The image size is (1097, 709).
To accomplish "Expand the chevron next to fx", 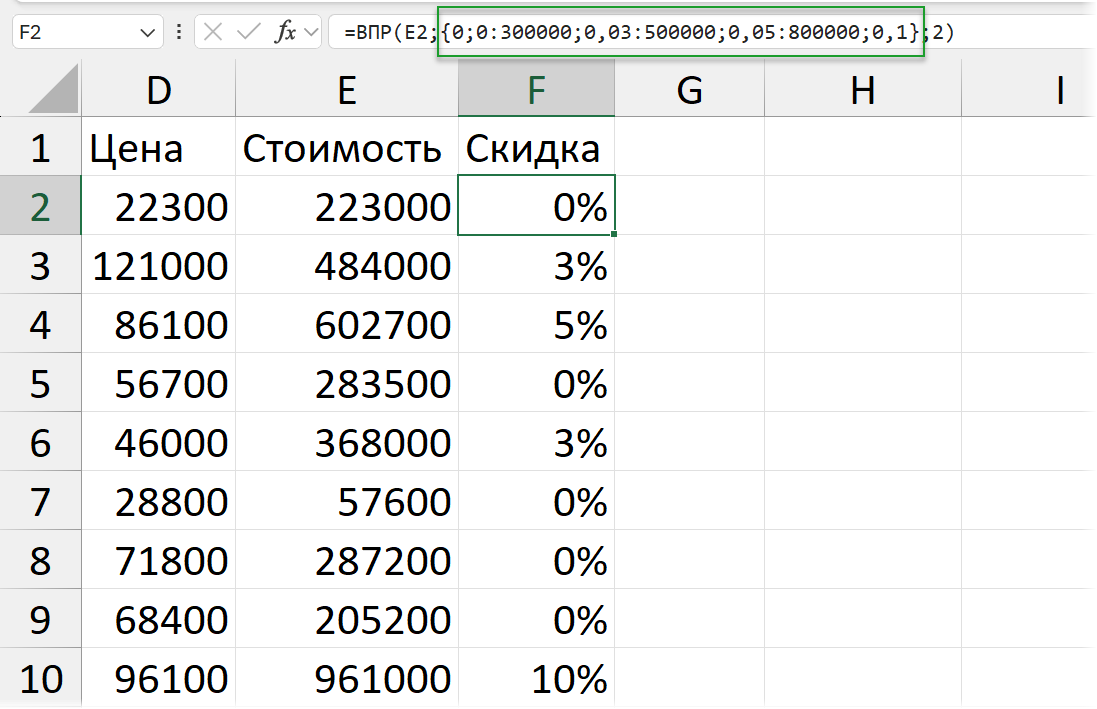I will (x=311, y=32).
